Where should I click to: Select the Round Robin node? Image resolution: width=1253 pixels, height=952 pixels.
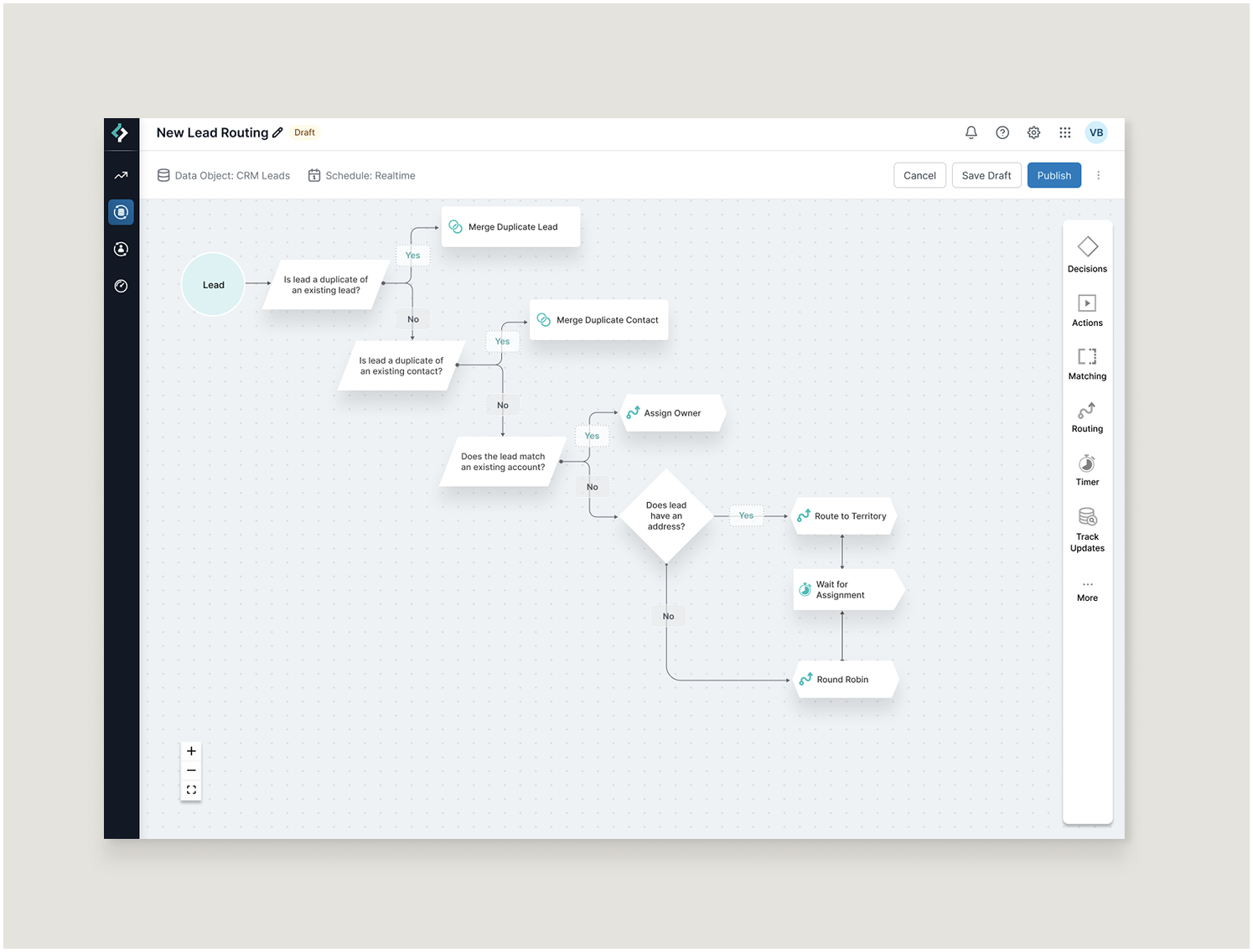[x=846, y=679]
